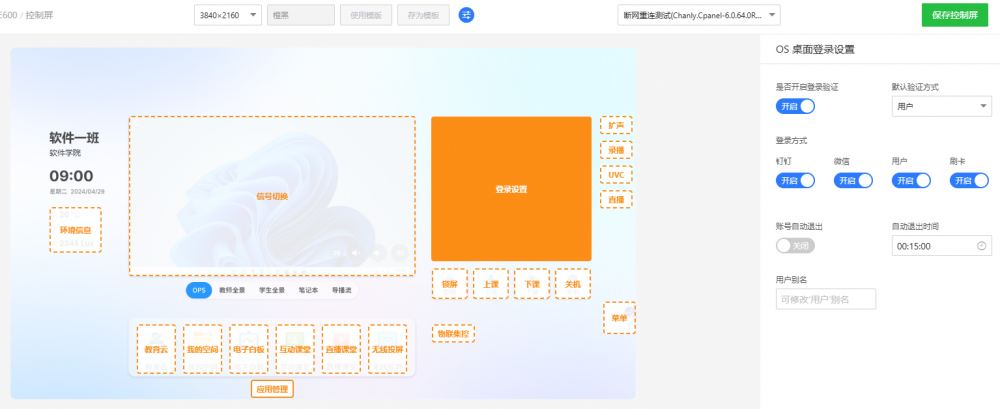The image size is (1000, 409).
Task: Click the 无线投屏 app tile
Action: pos(387,349)
